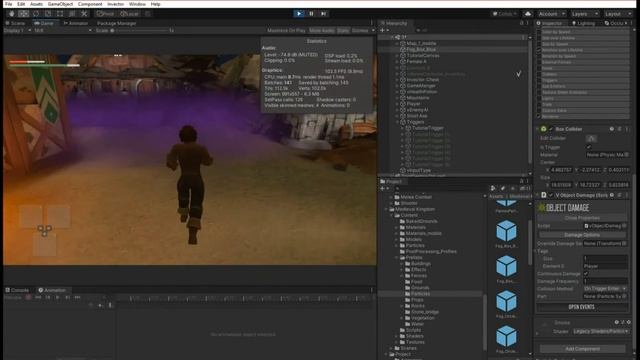This screenshot has width=640, height=360.
Task: Select the Rect transform tool
Action: [x=60, y=14]
